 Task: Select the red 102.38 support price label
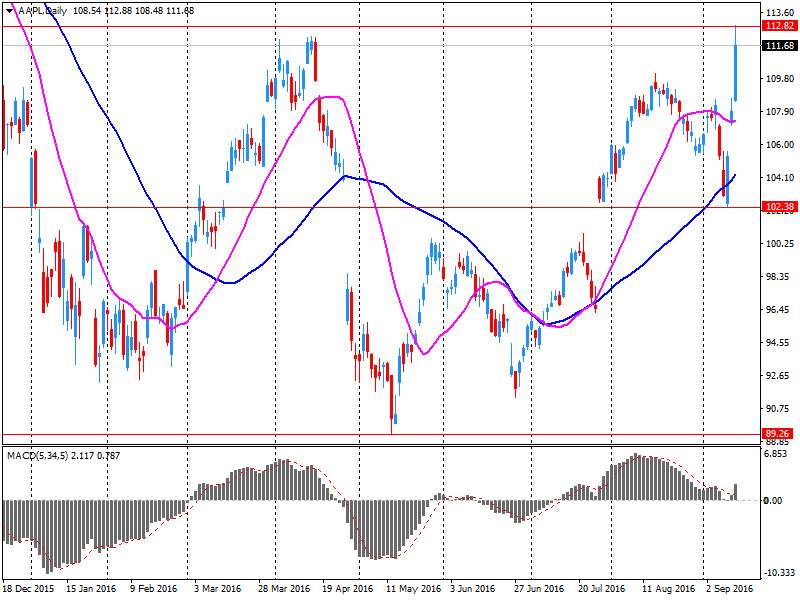[x=780, y=207]
